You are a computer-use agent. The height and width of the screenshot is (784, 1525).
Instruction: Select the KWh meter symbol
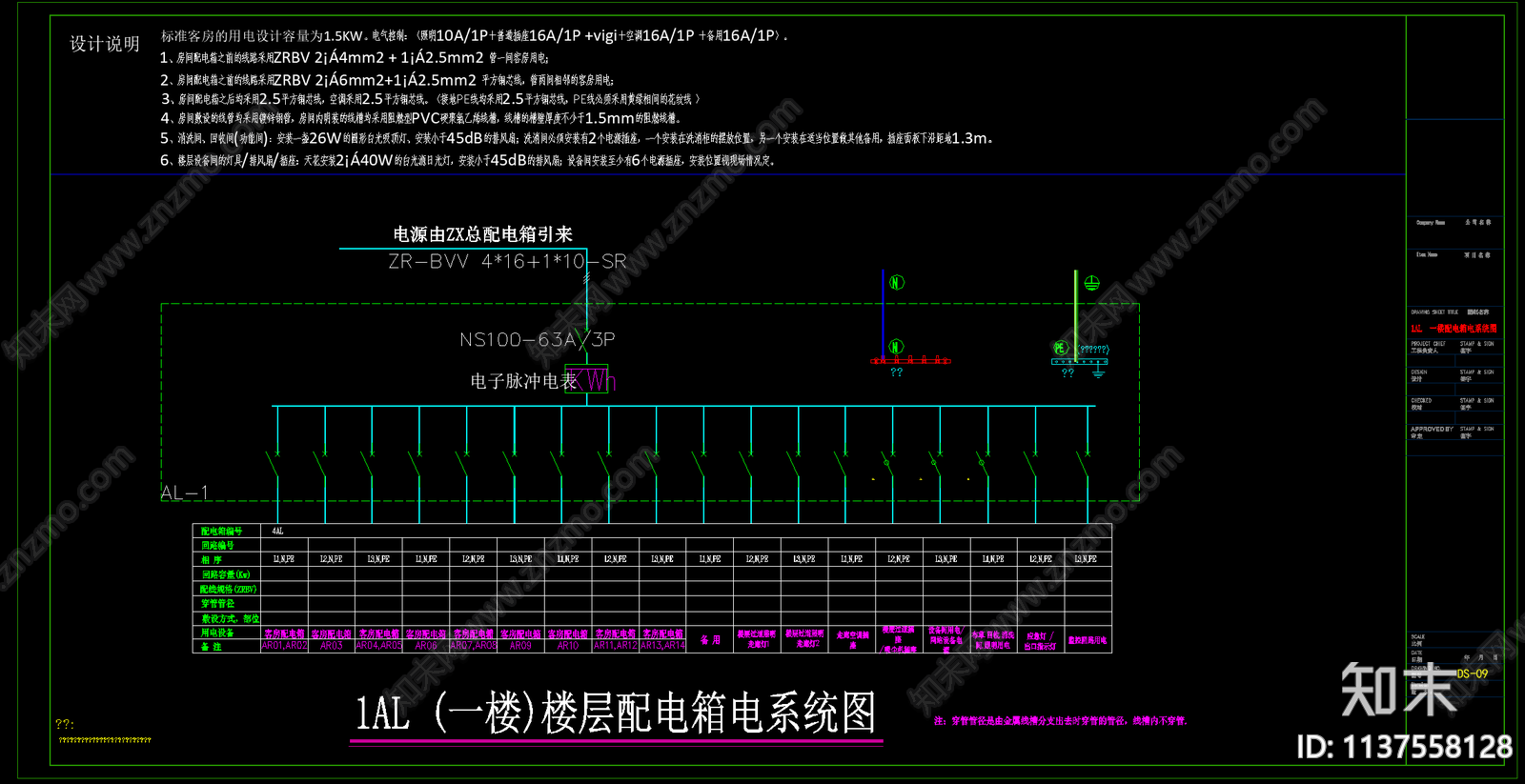587,380
